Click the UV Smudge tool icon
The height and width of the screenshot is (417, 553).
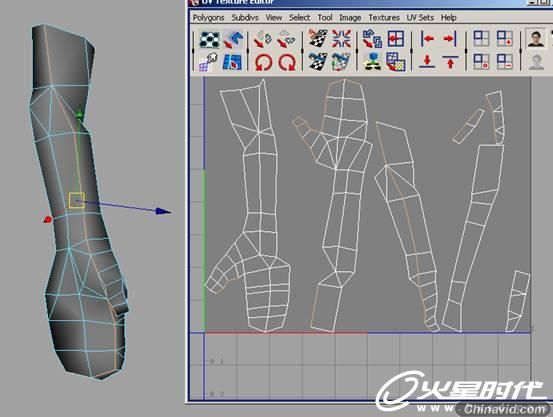(208, 62)
